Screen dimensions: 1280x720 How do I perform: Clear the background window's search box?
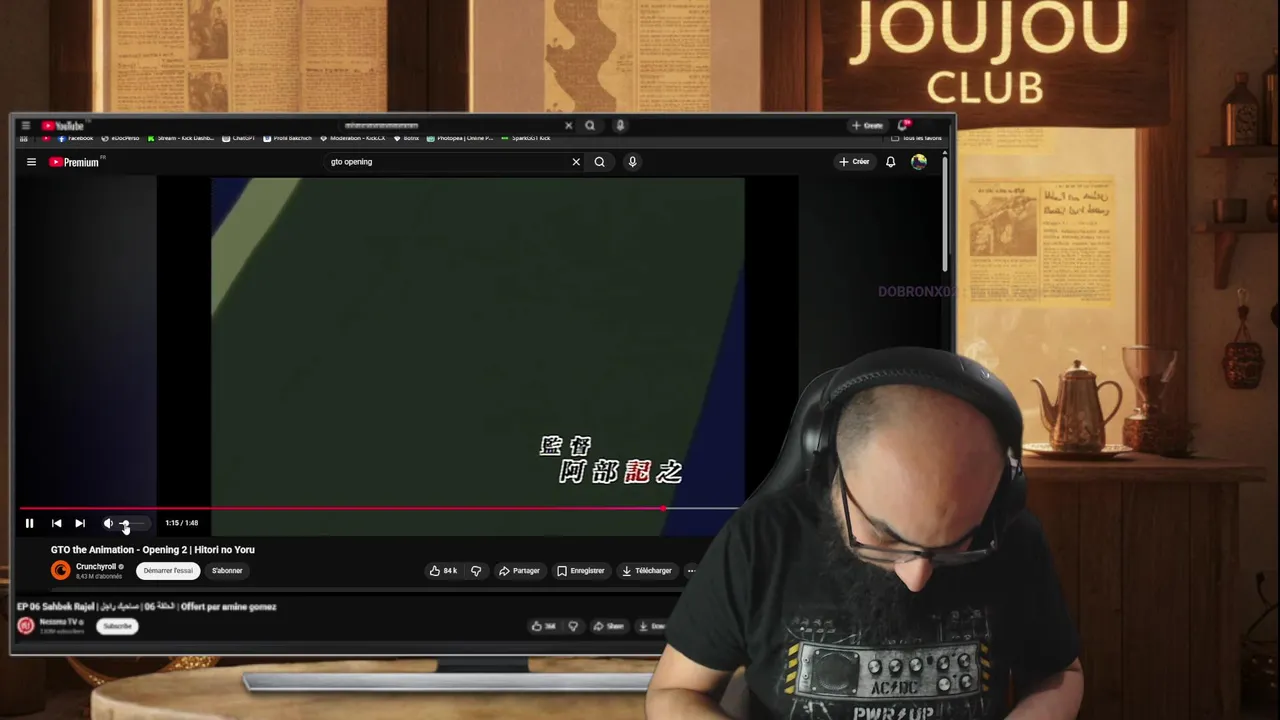[x=568, y=126]
